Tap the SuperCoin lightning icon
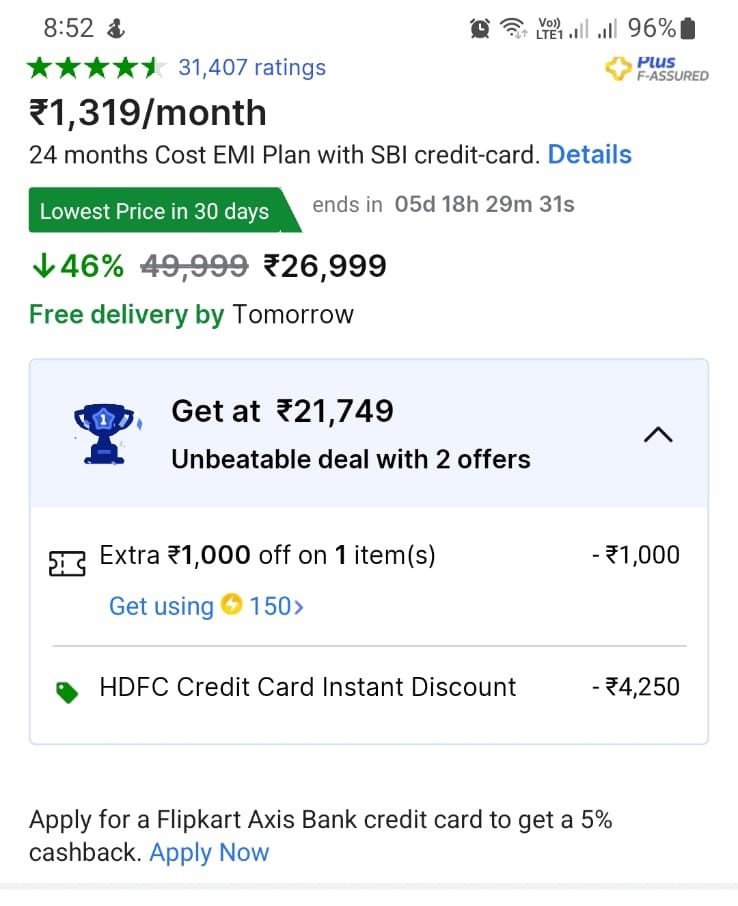 point(232,606)
